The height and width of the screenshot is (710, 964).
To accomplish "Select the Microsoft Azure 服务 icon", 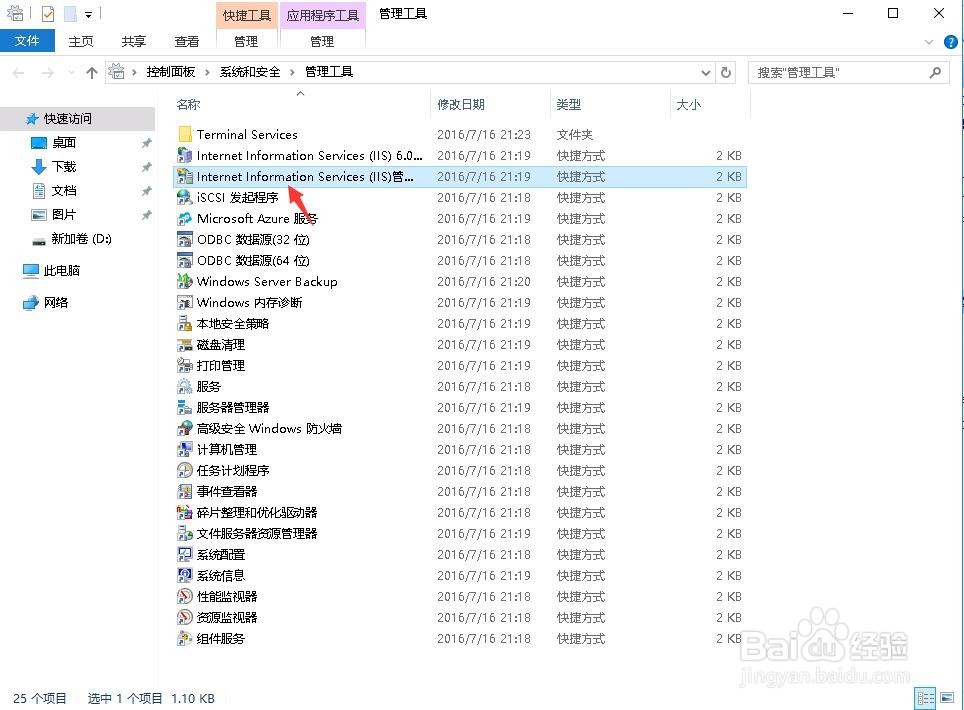I will (x=185, y=218).
